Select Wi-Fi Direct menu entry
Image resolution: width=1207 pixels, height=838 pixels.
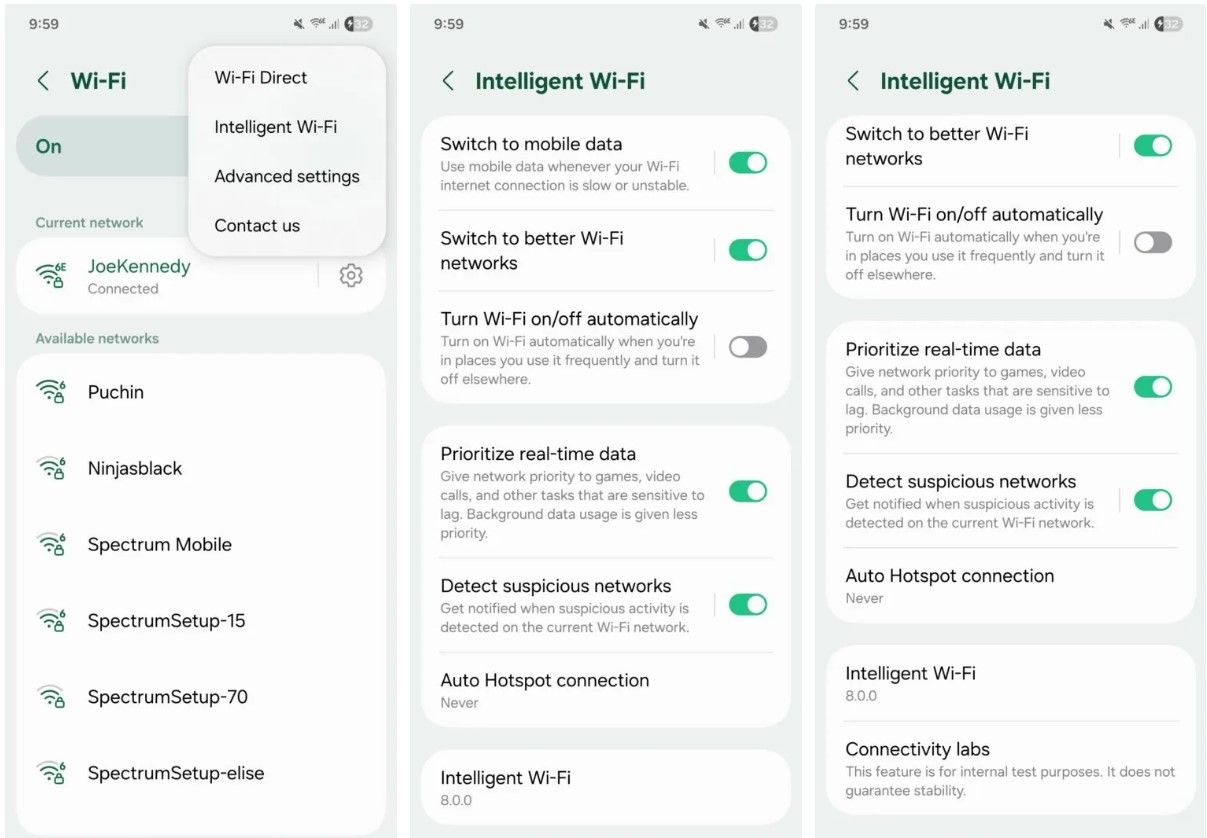pos(261,77)
